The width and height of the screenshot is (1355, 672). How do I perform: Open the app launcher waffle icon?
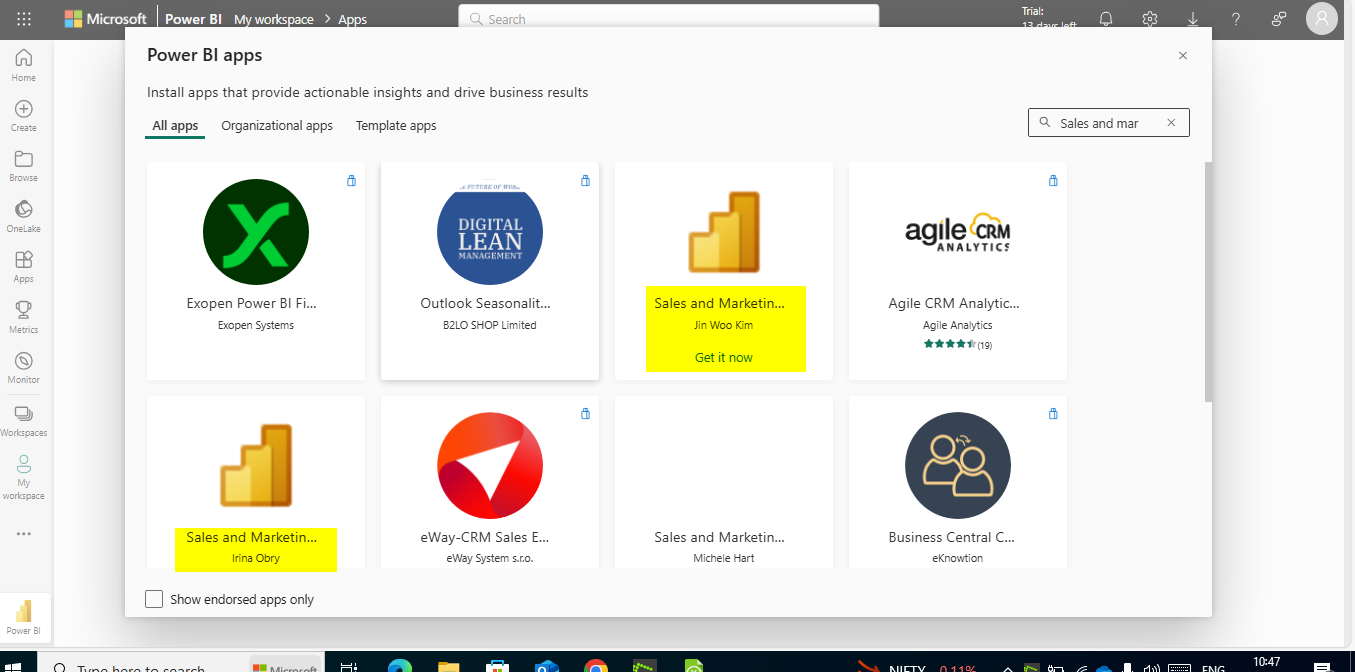pos(24,19)
